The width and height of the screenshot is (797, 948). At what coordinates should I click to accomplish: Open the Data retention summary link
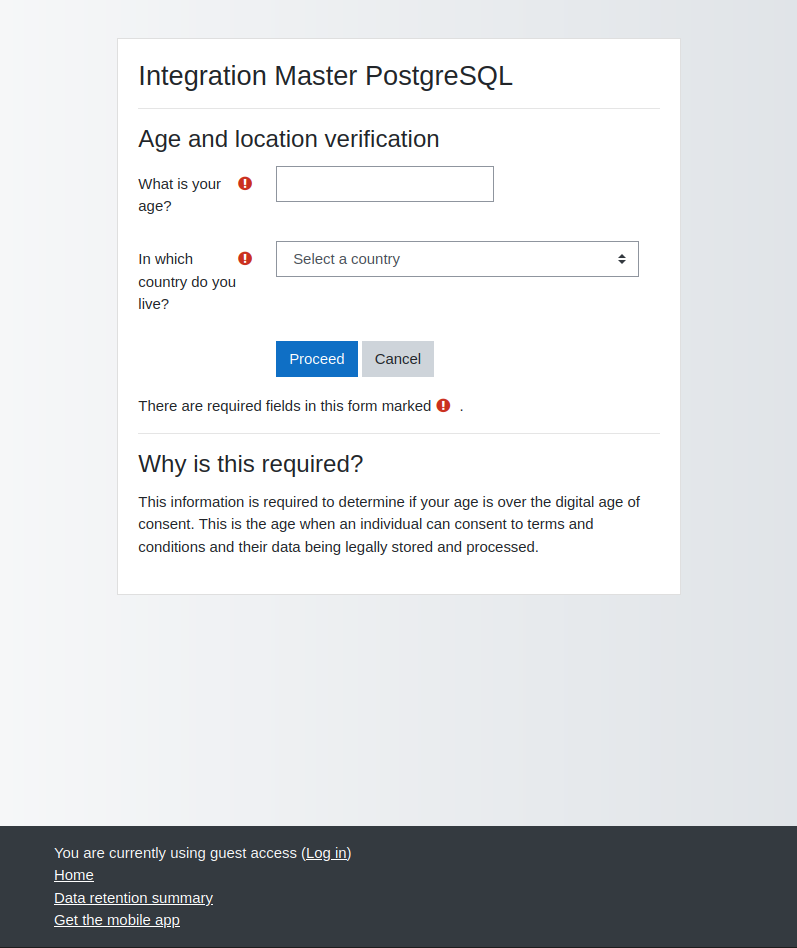point(134,898)
